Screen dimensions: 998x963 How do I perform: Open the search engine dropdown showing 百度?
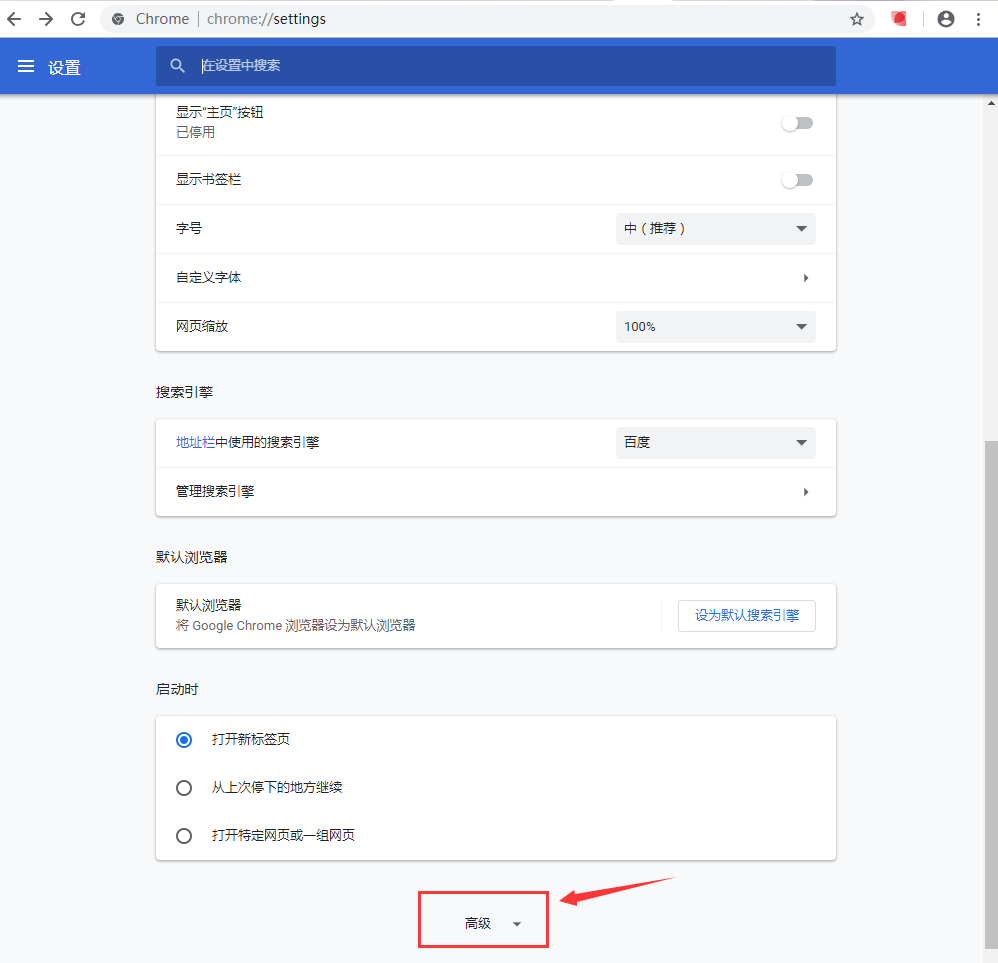(x=715, y=443)
